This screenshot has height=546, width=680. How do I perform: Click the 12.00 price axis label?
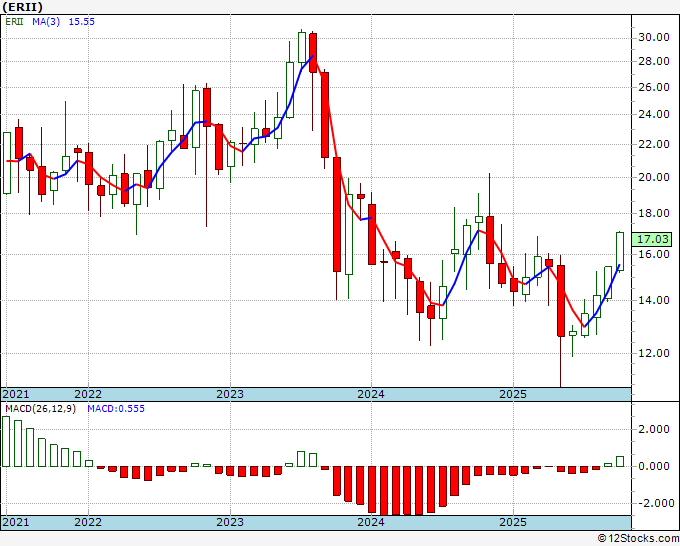(x=654, y=353)
